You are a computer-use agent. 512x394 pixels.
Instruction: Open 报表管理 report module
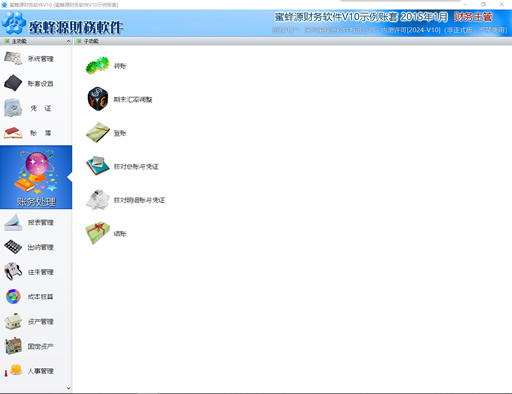coord(36,222)
